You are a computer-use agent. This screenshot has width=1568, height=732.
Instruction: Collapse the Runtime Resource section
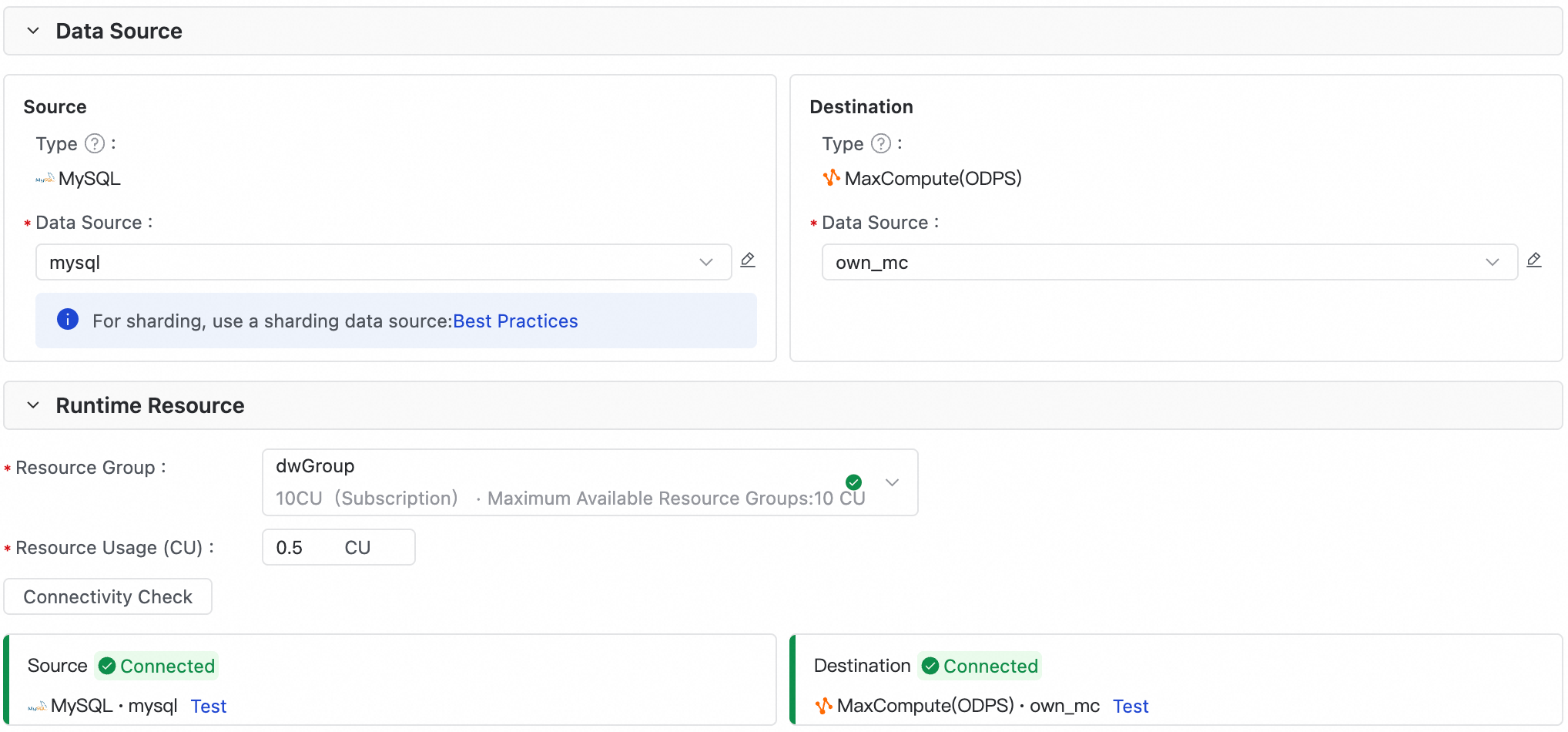33,405
